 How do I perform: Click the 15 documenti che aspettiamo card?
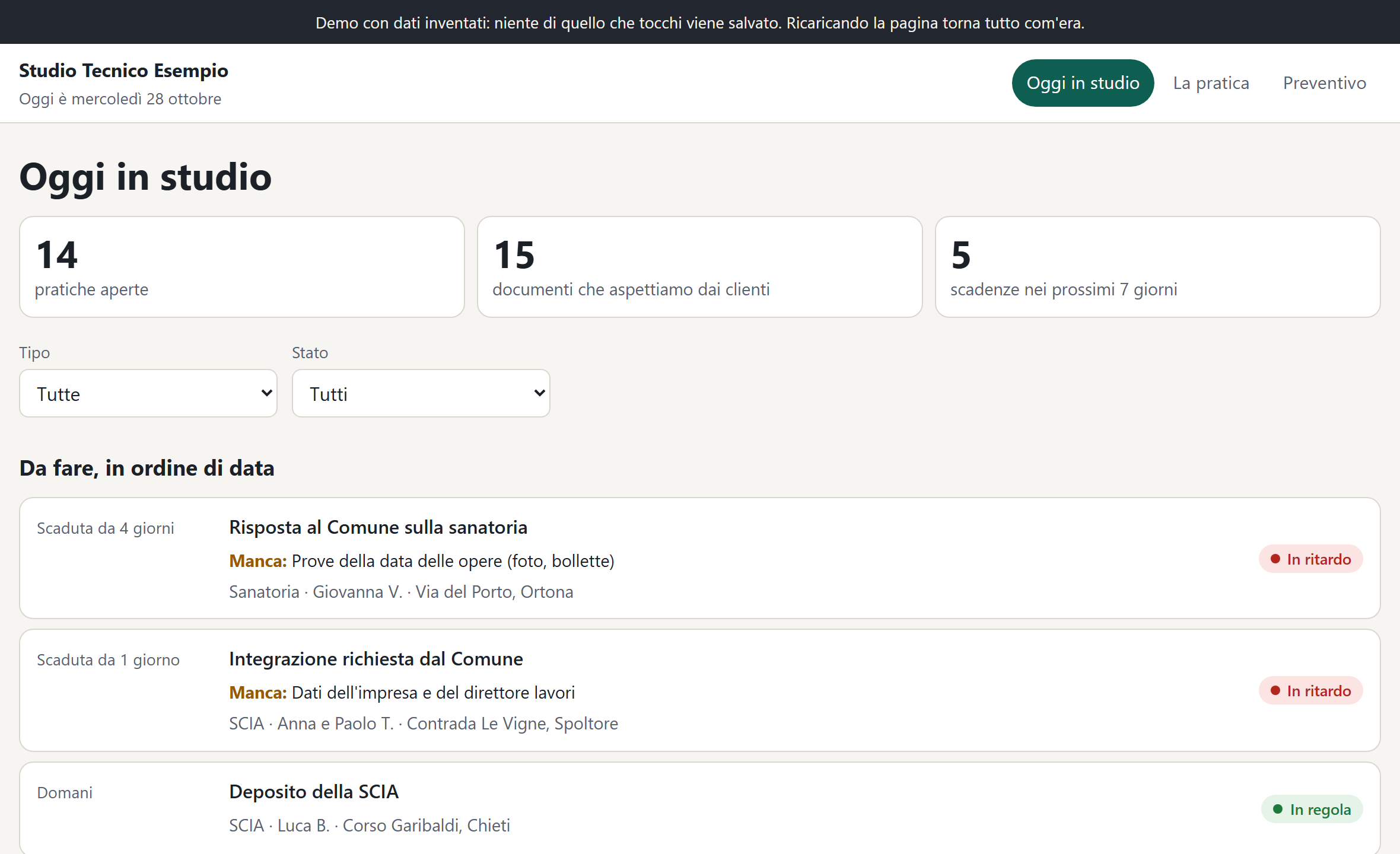[x=700, y=267]
